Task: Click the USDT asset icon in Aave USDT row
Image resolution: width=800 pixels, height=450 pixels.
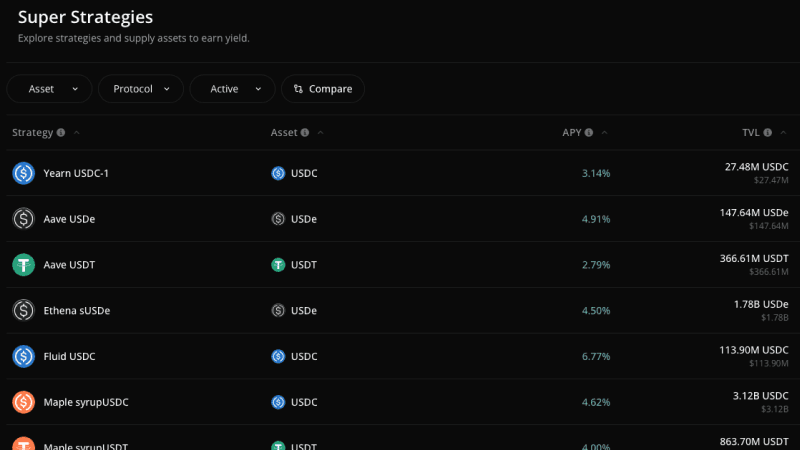Action: click(278, 265)
